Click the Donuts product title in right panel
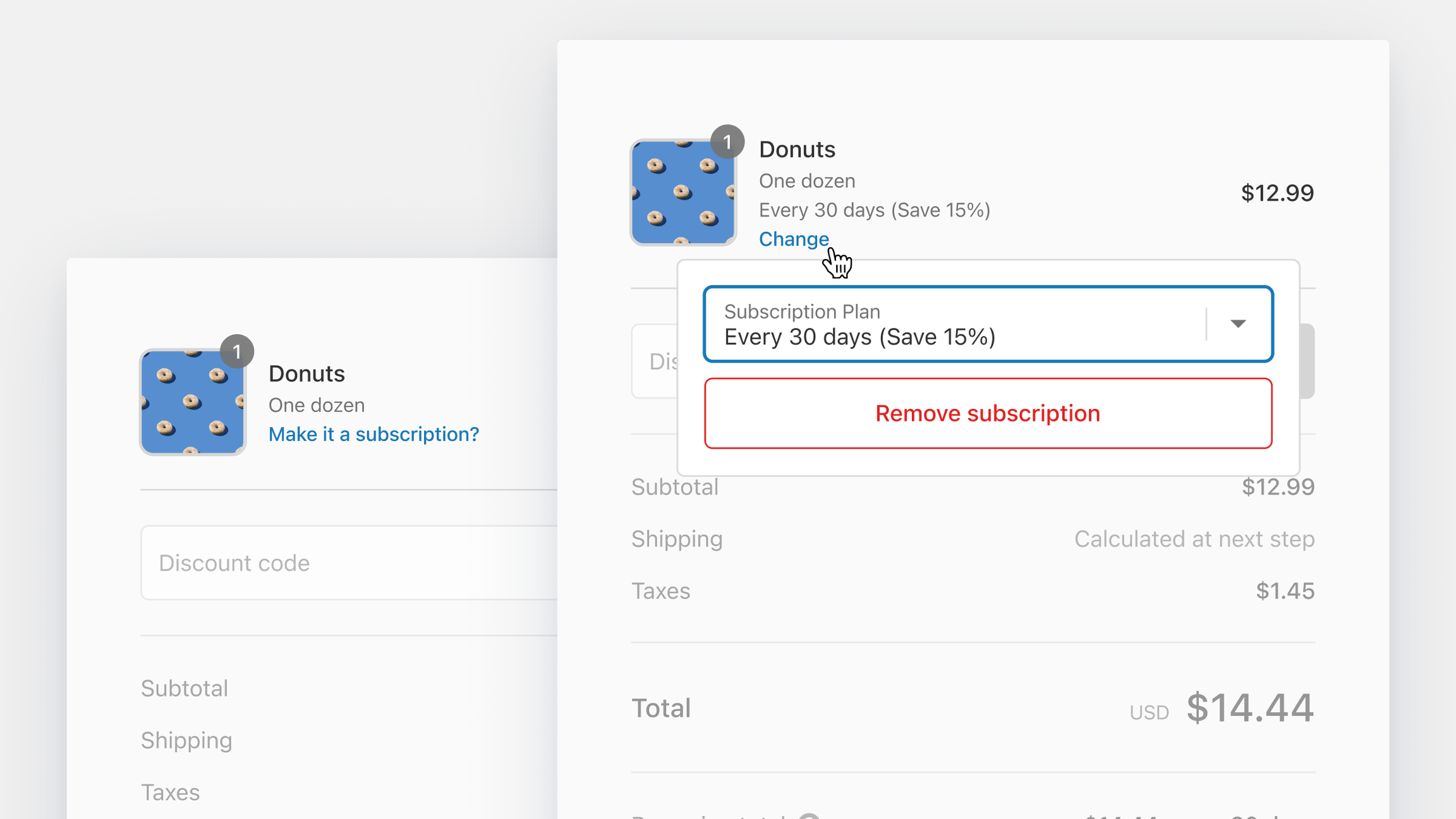The image size is (1456, 819). point(797,149)
